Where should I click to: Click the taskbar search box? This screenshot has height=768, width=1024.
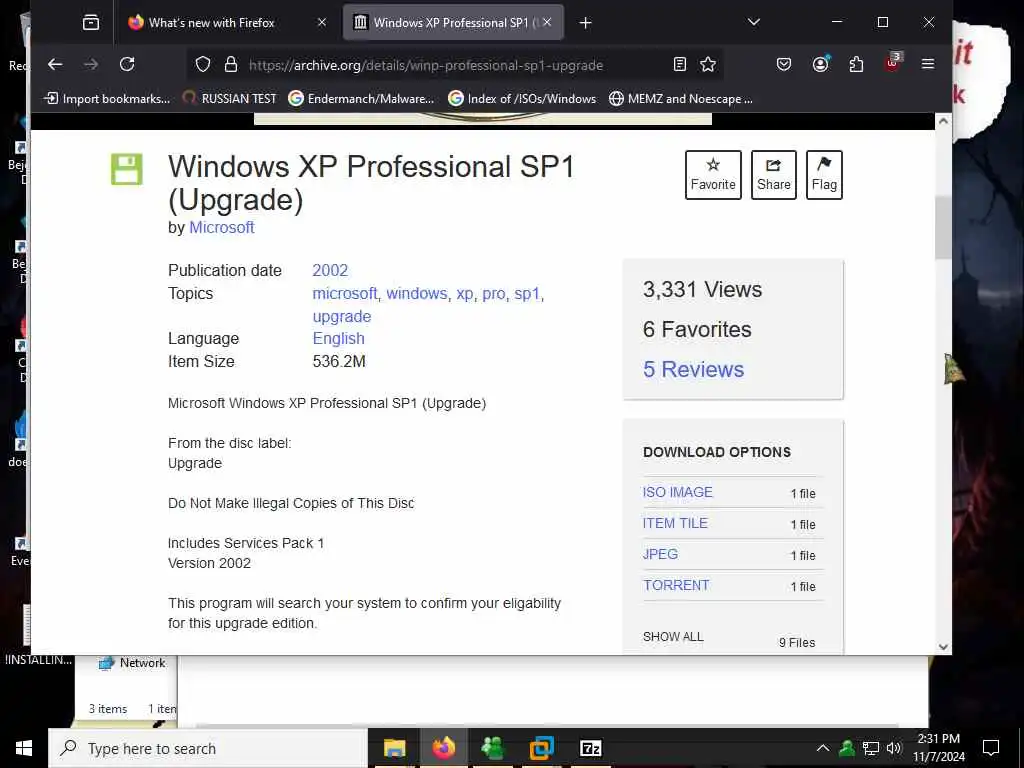[208, 748]
